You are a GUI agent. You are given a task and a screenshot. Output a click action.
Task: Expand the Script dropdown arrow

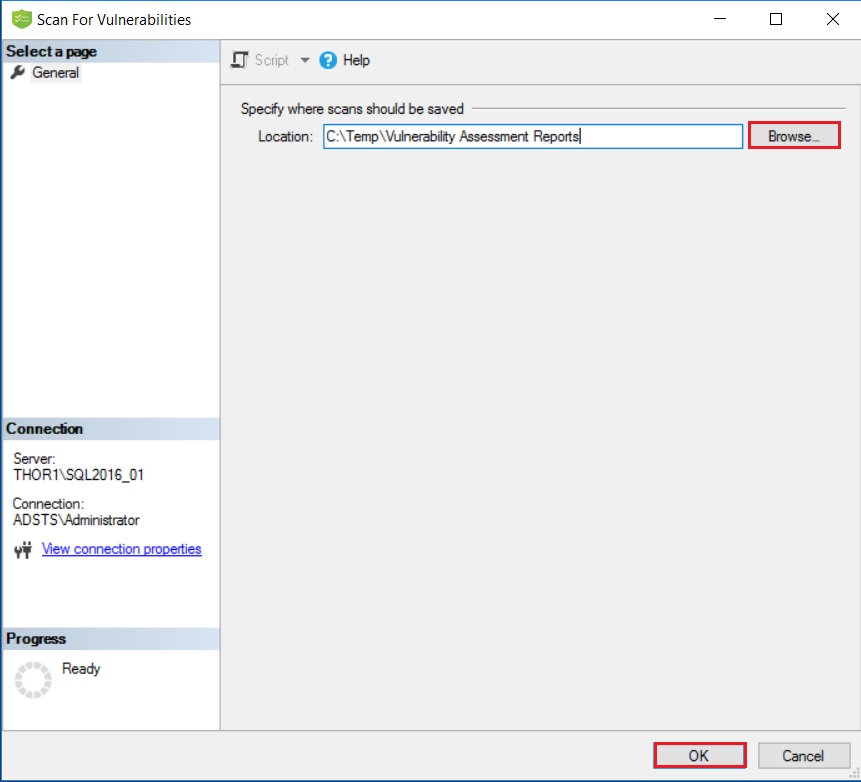pyautogui.click(x=305, y=60)
